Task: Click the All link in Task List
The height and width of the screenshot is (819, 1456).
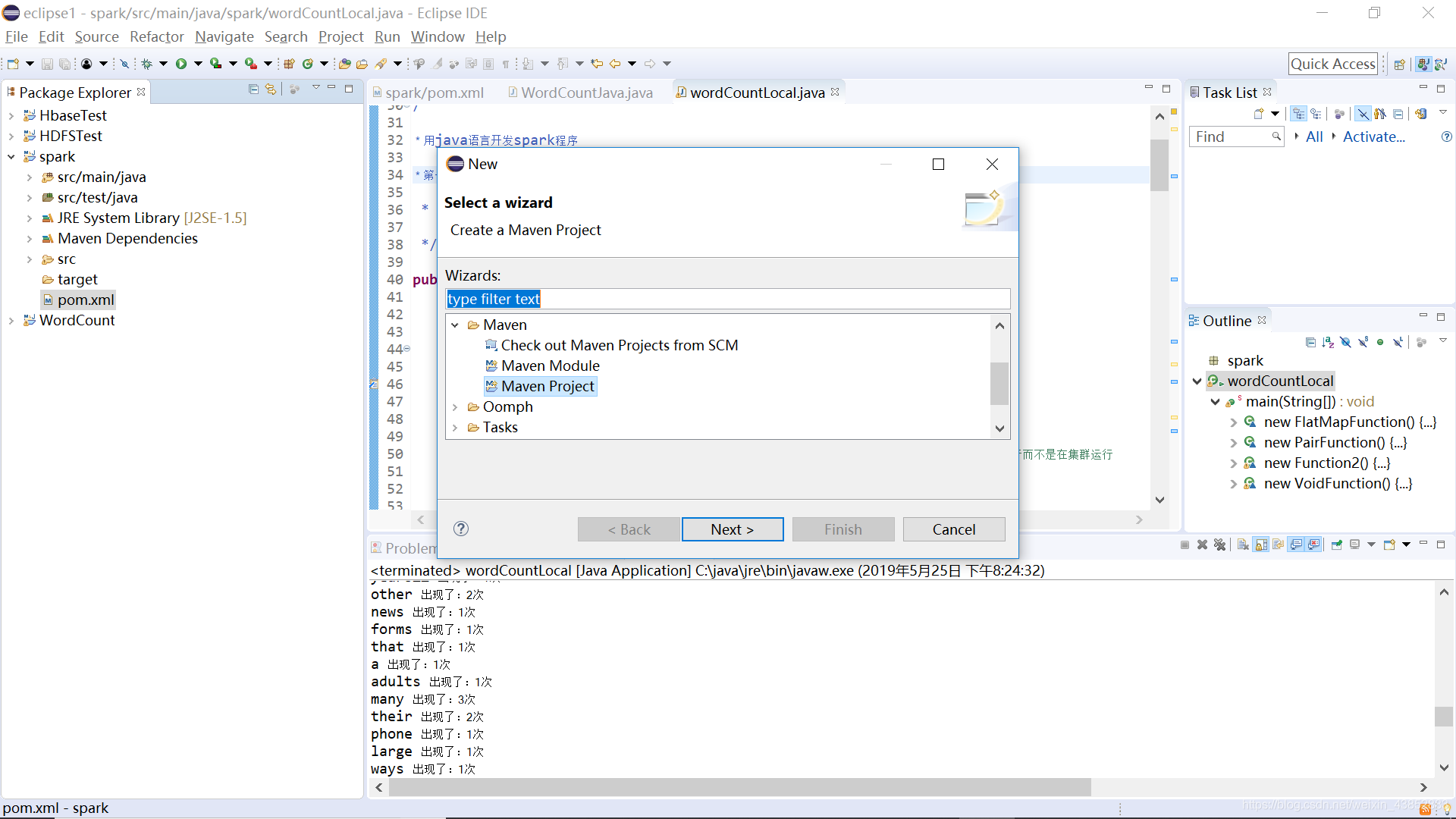Action: click(x=1314, y=136)
